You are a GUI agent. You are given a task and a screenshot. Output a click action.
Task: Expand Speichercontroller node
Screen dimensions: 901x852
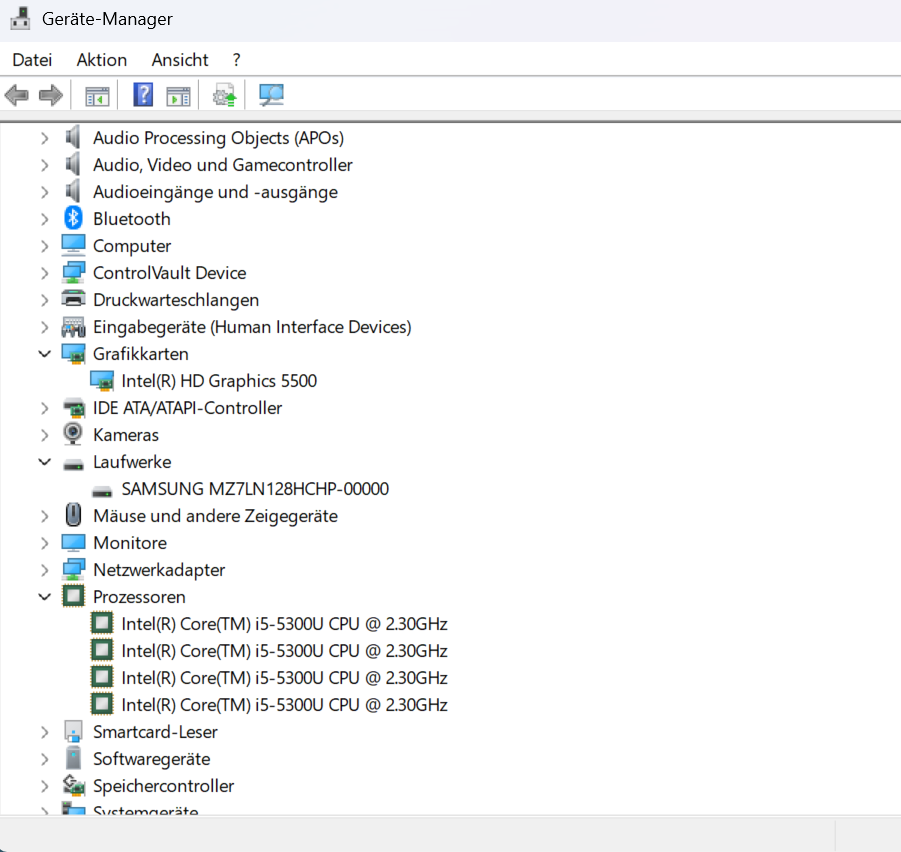[x=45, y=787]
